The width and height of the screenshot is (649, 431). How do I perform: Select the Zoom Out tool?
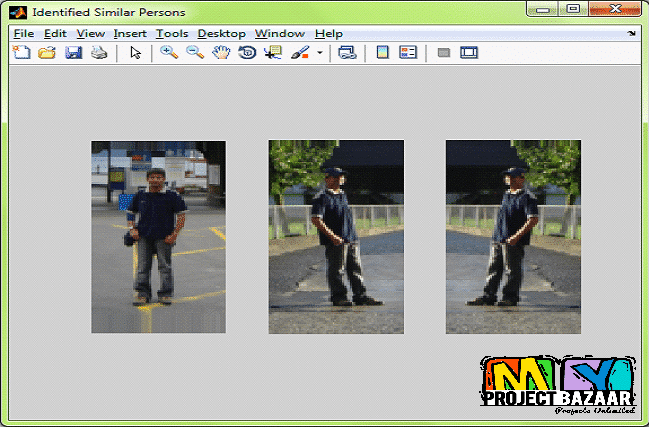[x=195, y=53]
